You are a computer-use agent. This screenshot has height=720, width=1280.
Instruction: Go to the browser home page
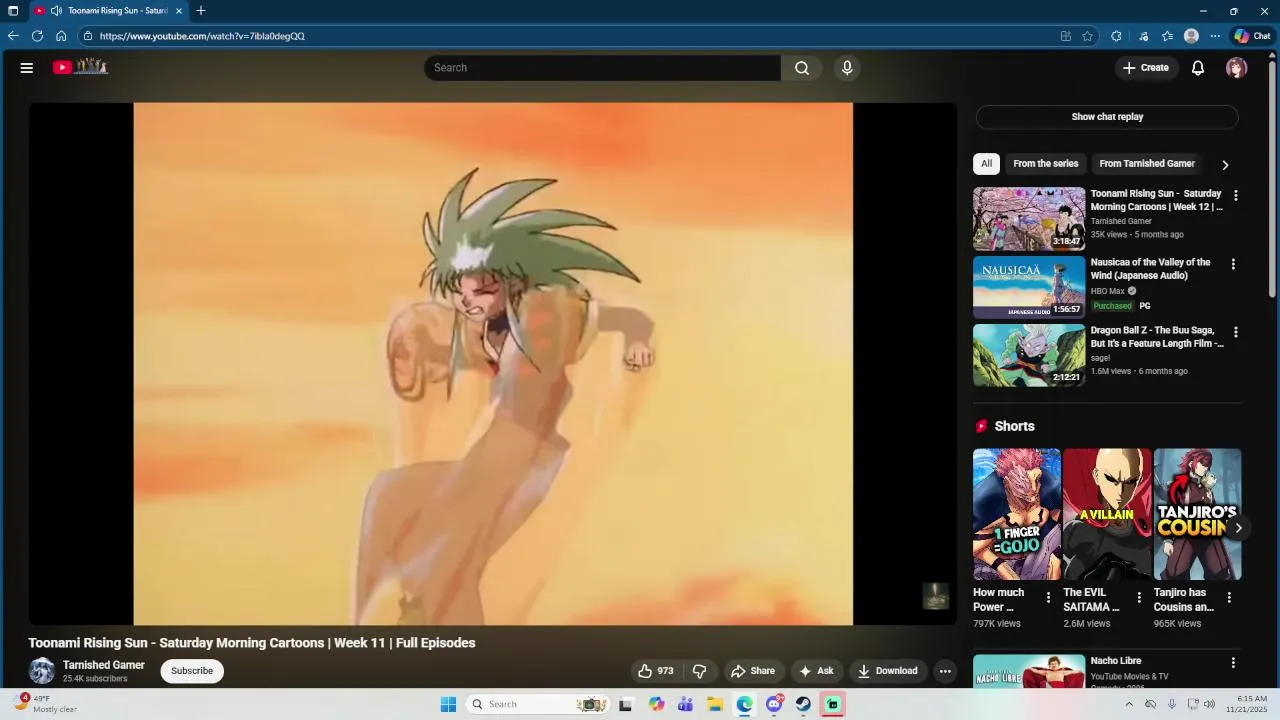(x=61, y=36)
